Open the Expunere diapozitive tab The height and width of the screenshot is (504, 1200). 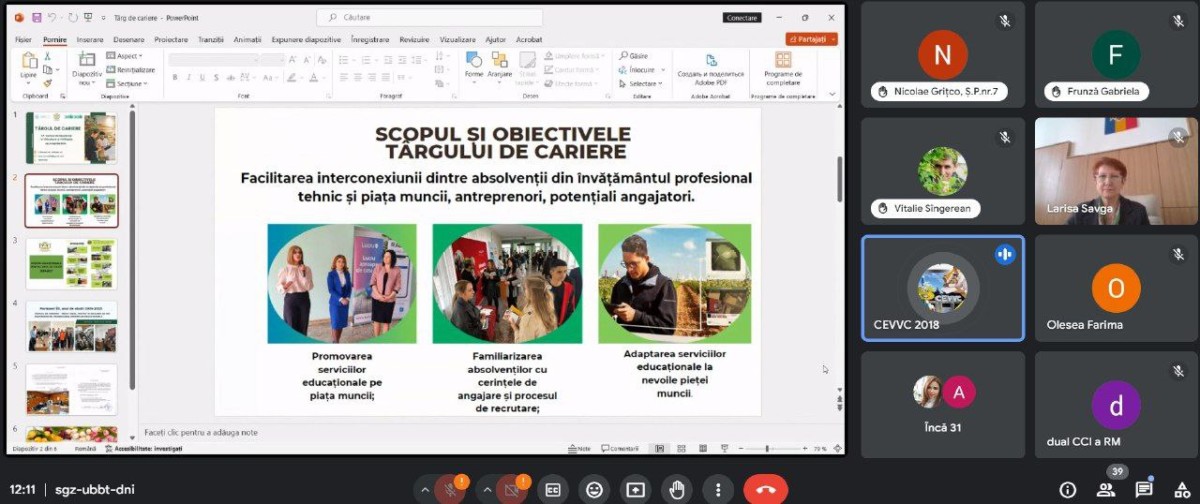pos(307,39)
